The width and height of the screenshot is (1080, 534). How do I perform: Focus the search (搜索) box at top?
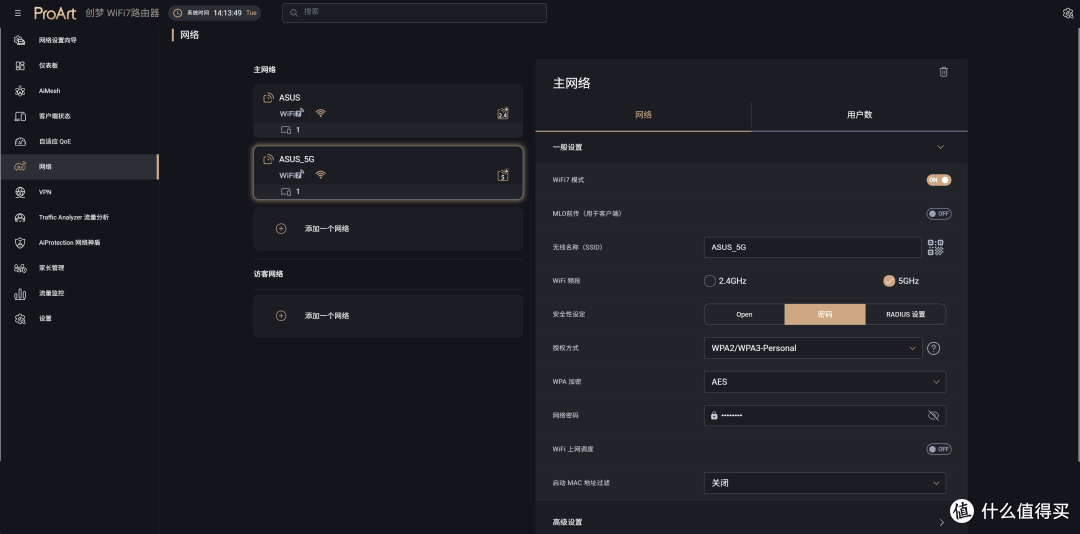[x=414, y=12]
